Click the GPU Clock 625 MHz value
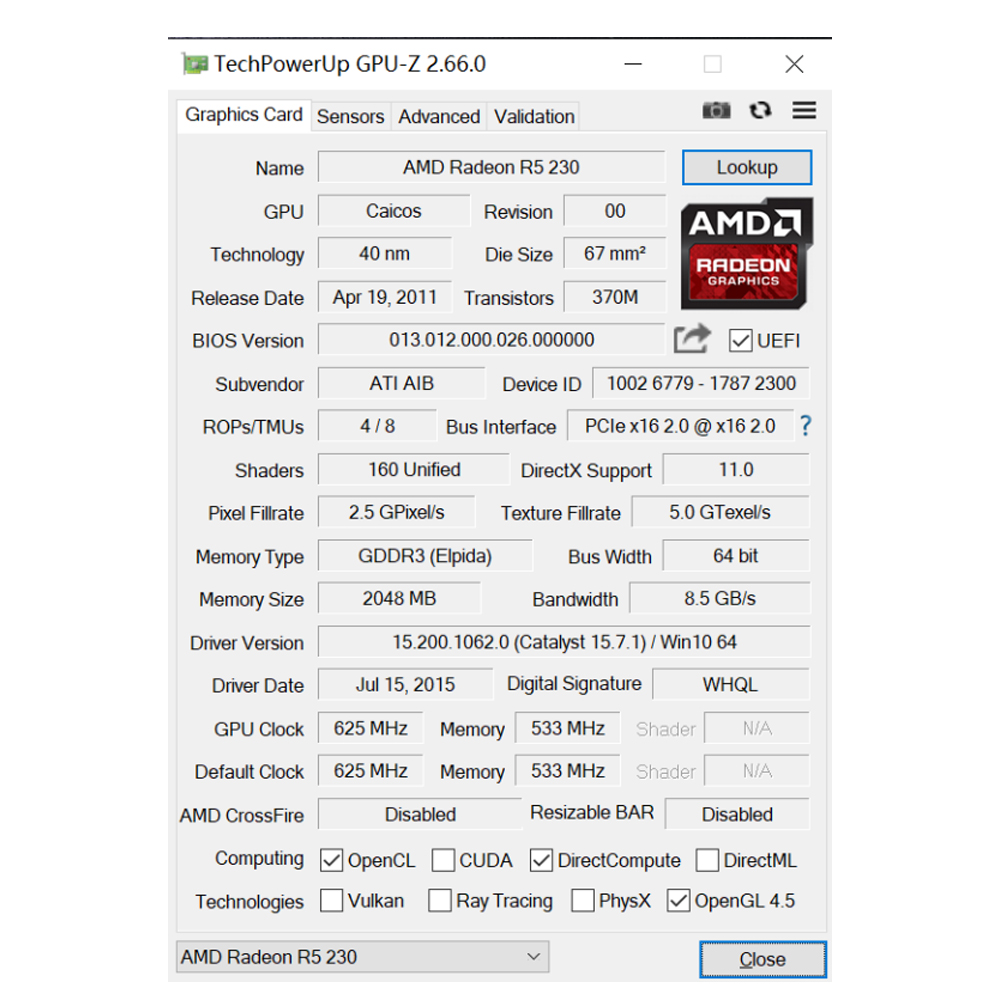The height and width of the screenshot is (1000, 1000). 371,728
